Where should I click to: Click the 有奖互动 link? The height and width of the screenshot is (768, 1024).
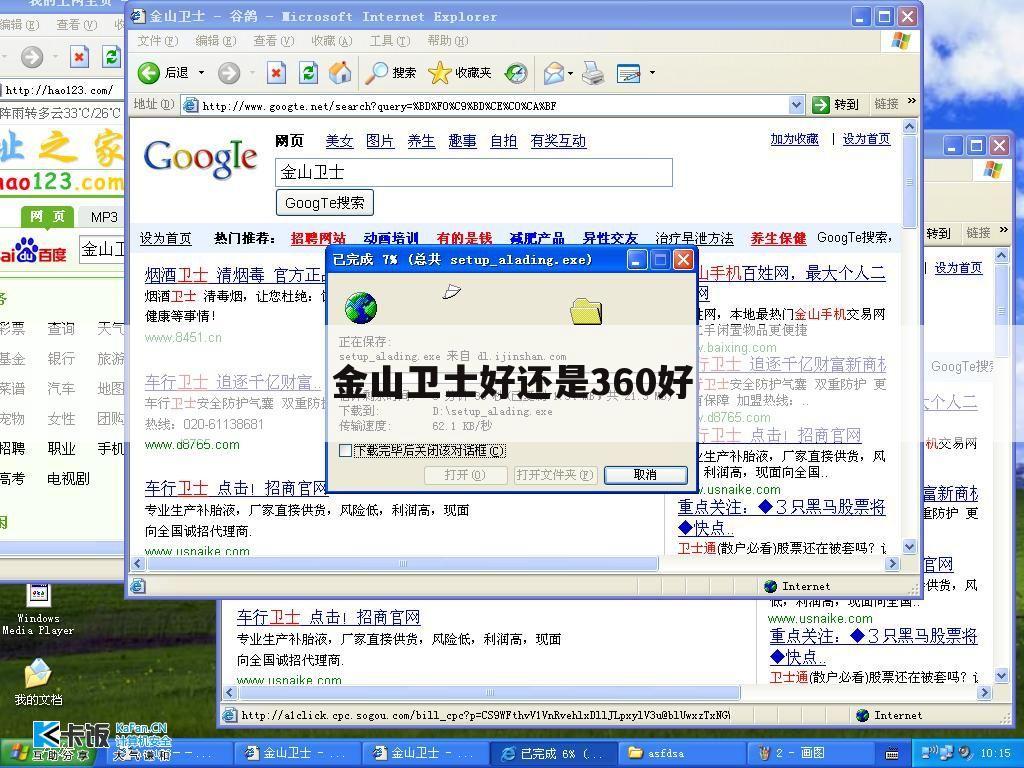pyautogui.click(x=558, y=140)
